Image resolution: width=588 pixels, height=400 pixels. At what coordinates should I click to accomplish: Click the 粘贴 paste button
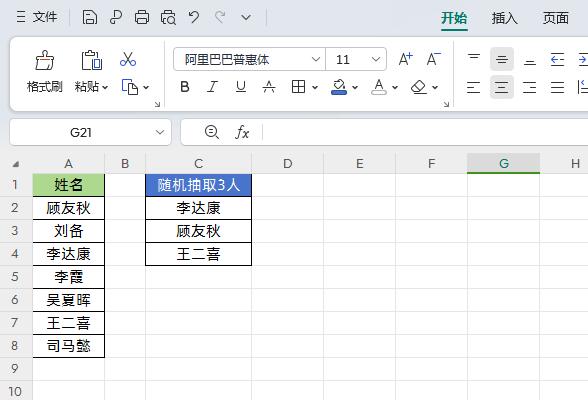click(x=91, y=71)
